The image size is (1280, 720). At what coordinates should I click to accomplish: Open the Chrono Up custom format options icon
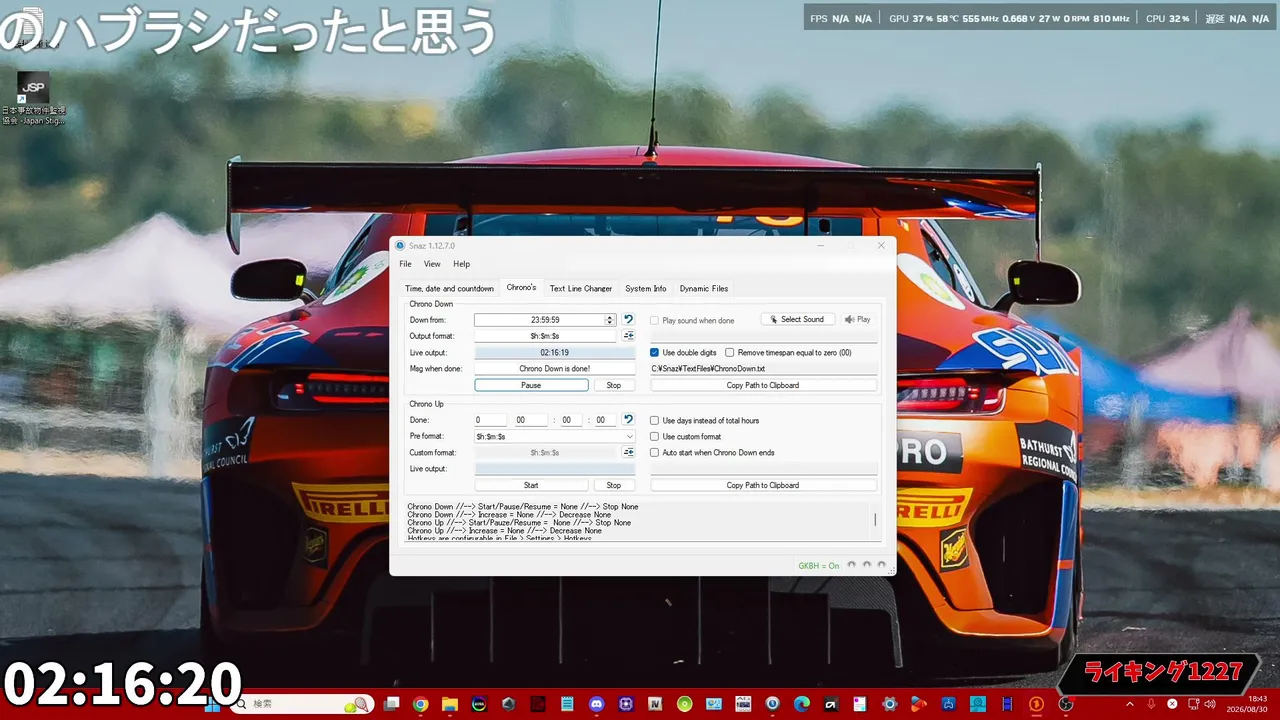click(x=628, y=452)
